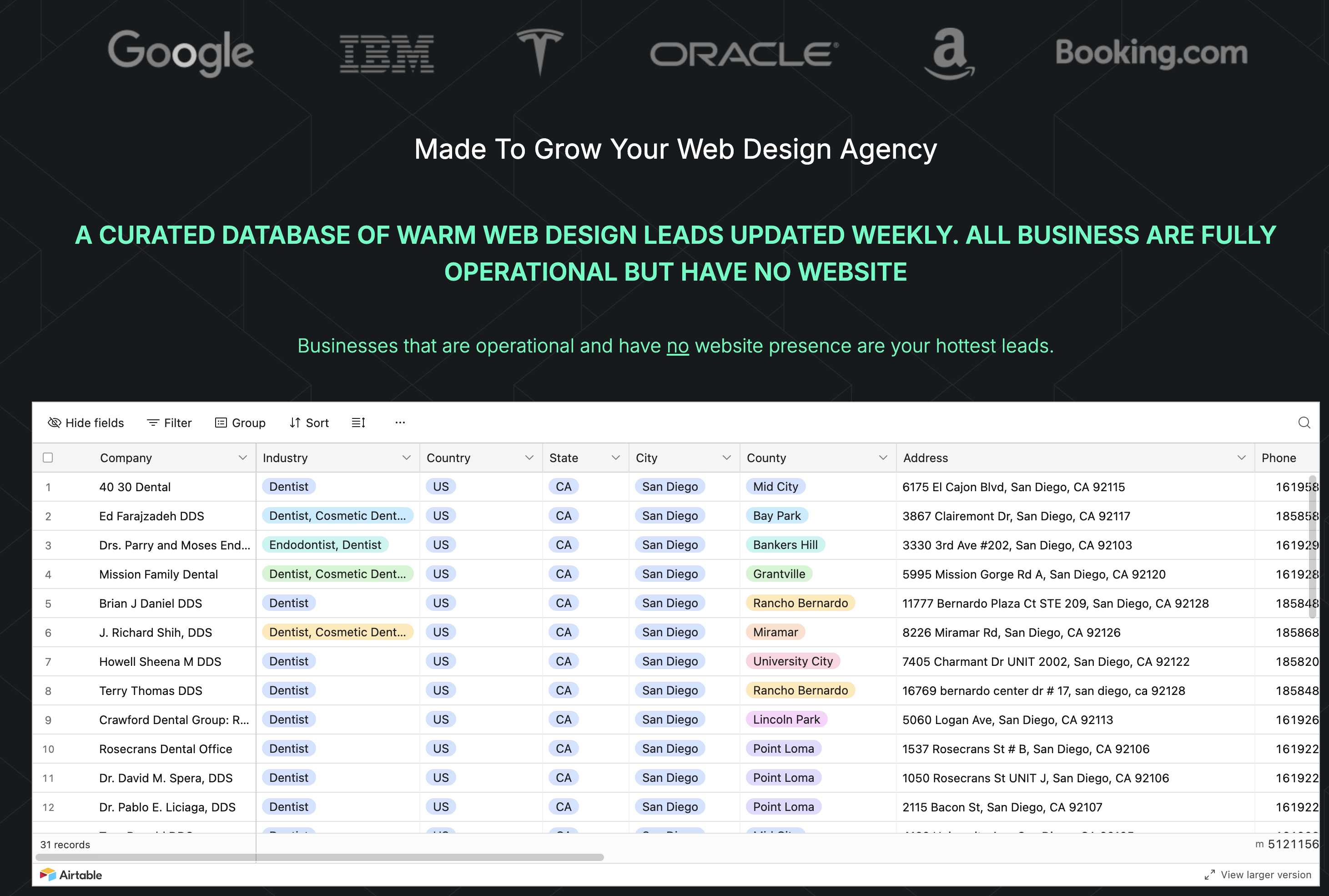Click the 'CA' state tag in row 9

coord(564,720)
